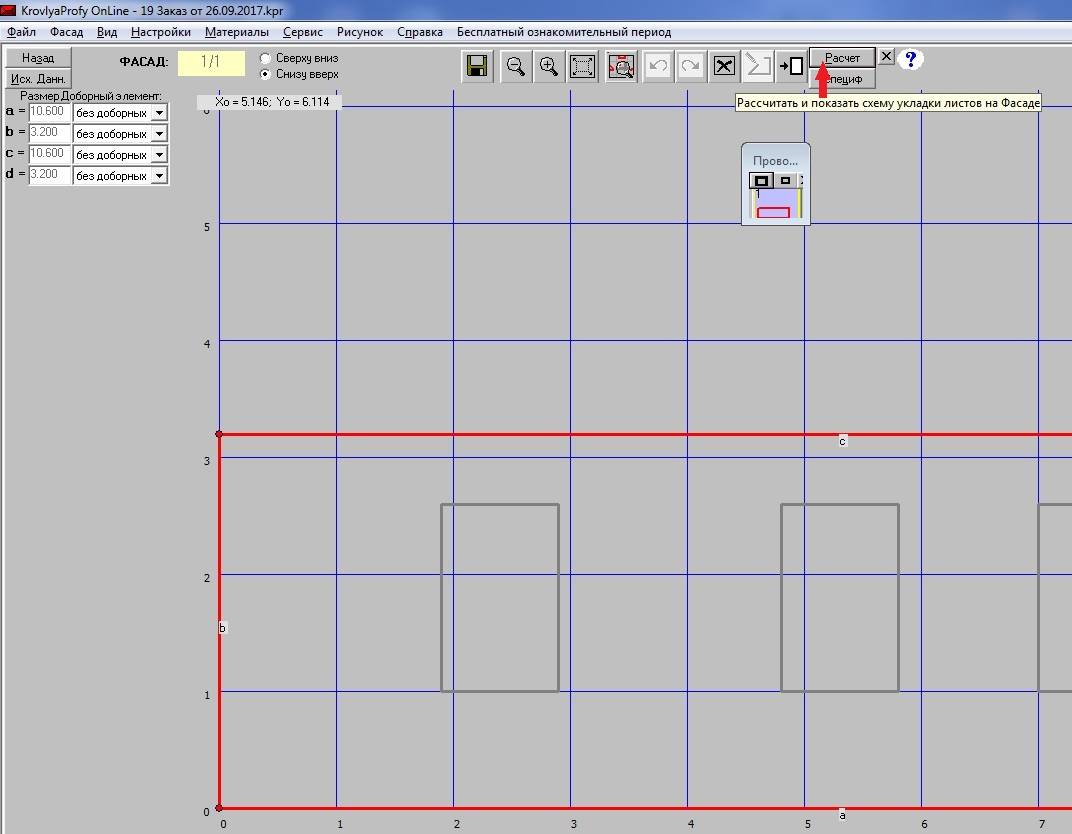Click the arrow-into-rectangle toolbar icon
This screenshot has width=1072, height=834.
pos(791,66)
